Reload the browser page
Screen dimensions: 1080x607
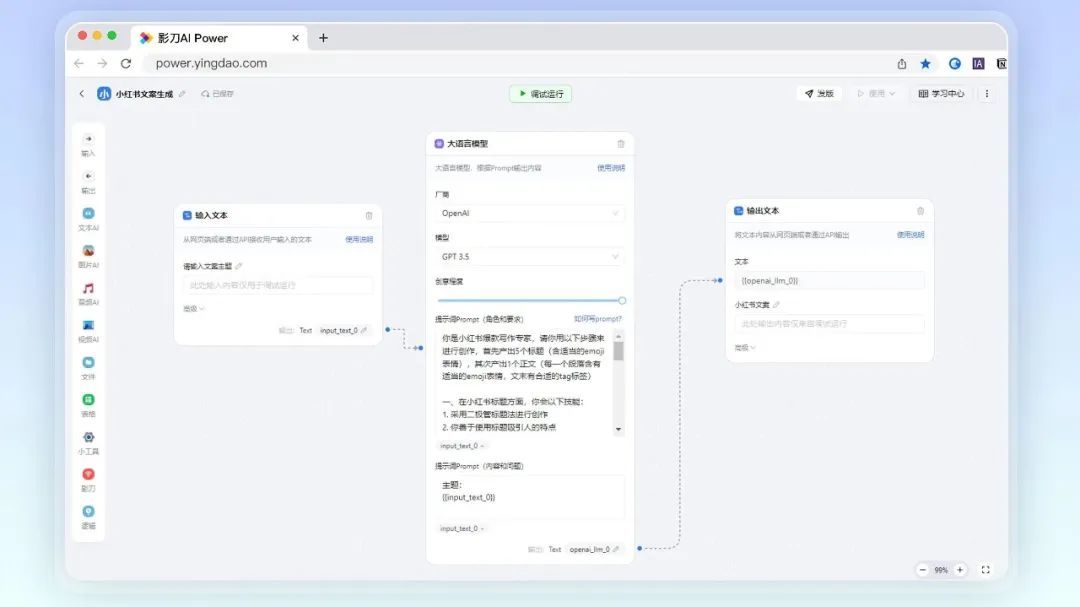(125, 63)
